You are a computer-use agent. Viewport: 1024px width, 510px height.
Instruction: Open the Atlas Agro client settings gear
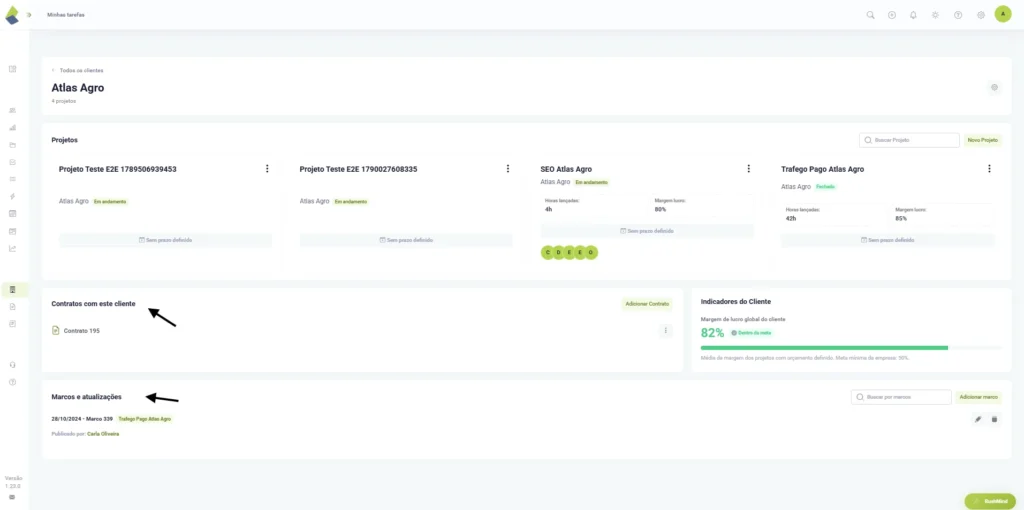tap(994, 87)
